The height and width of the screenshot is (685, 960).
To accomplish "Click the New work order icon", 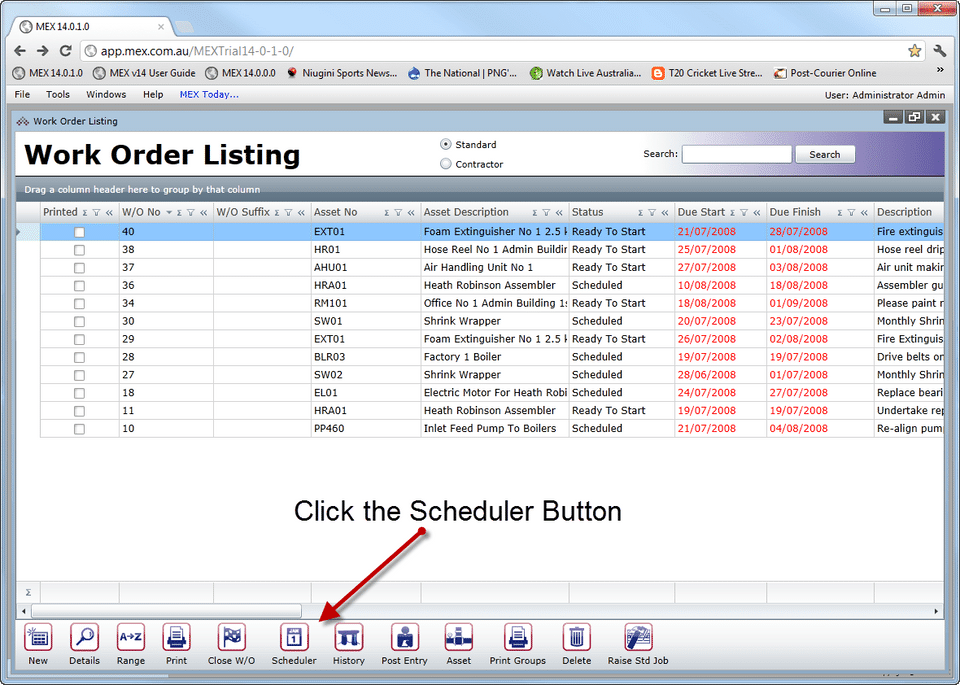I will [38, 638].
